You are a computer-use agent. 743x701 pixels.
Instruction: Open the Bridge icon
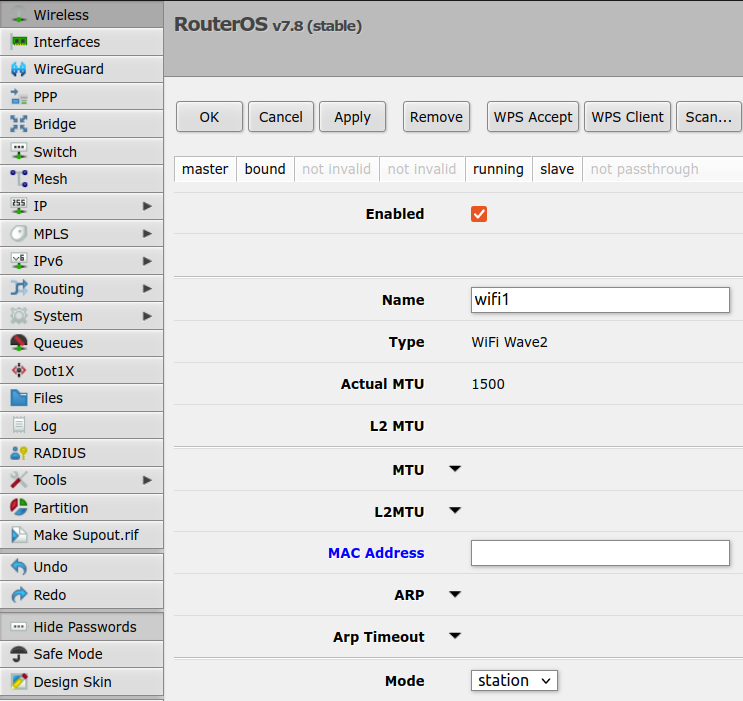[x=19, y=124]
